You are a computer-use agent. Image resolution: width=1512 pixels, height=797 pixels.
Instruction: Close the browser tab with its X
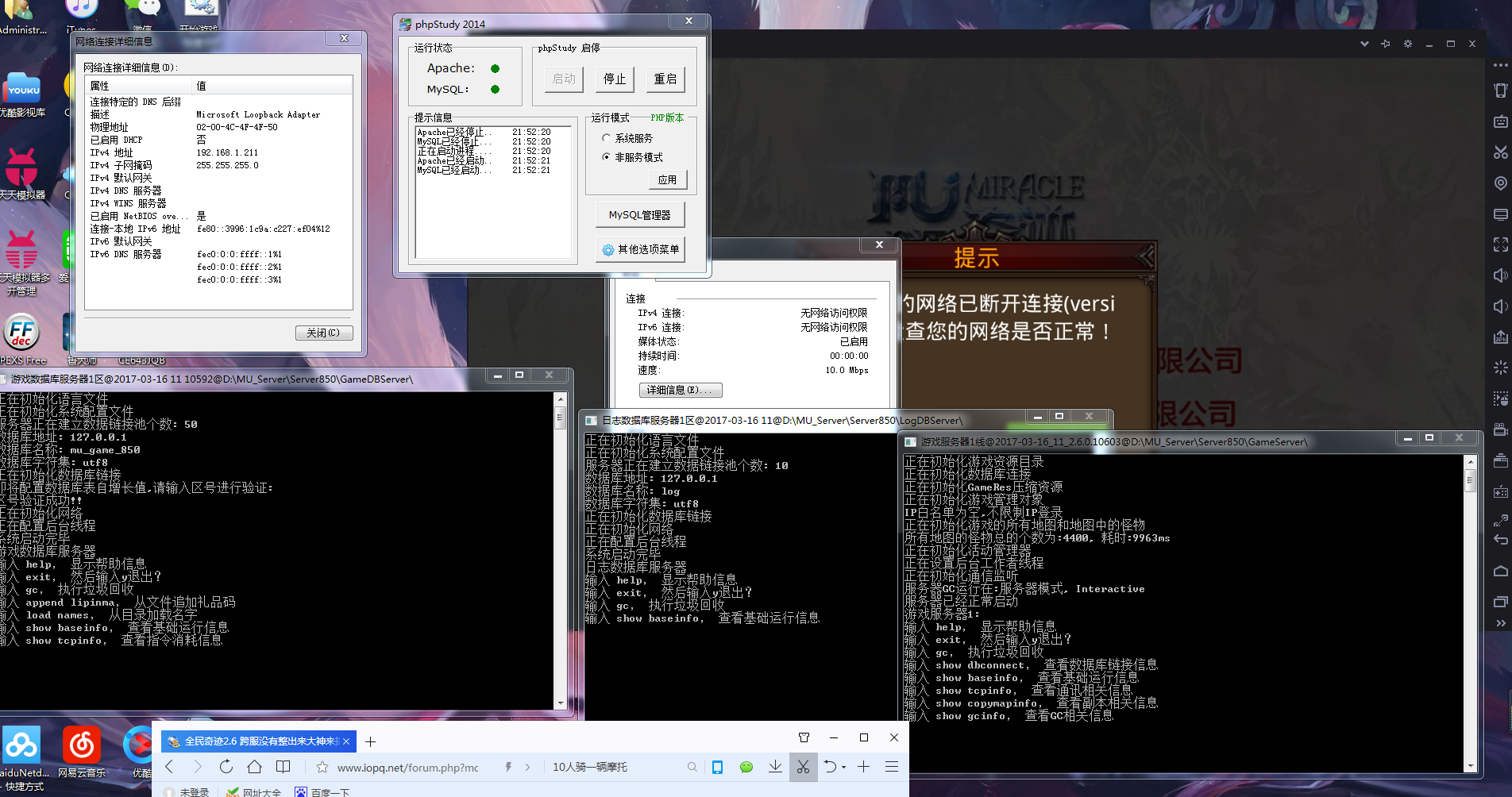[346, 741]
